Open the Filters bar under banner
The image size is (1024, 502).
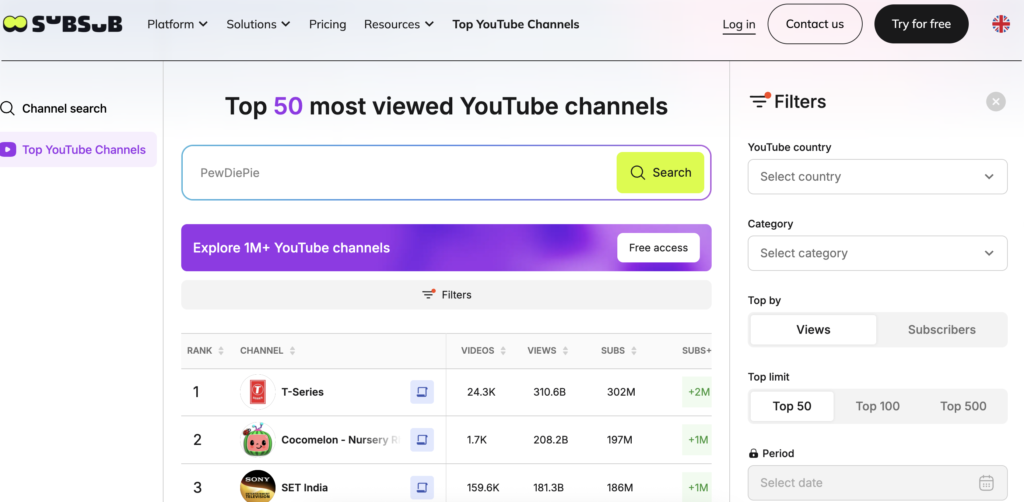pyautogui.click(x=446, y=294)
